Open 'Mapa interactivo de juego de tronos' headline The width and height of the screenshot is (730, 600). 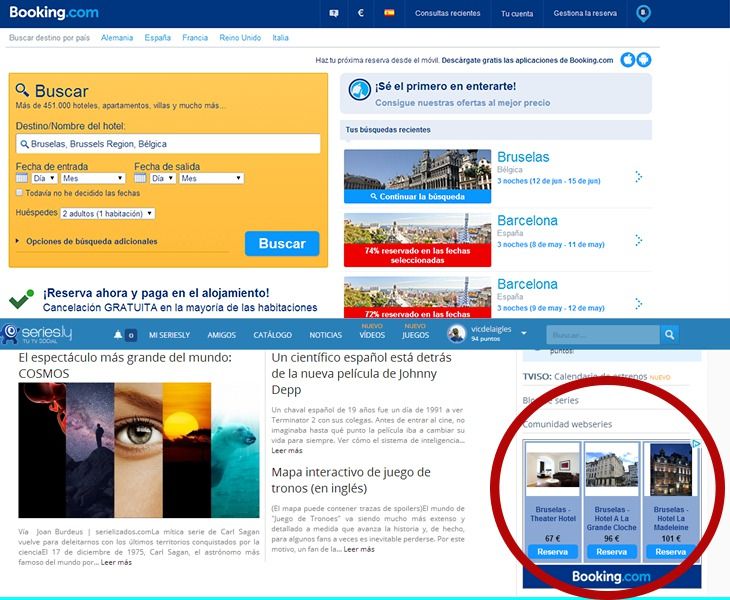tap(351, 480)
